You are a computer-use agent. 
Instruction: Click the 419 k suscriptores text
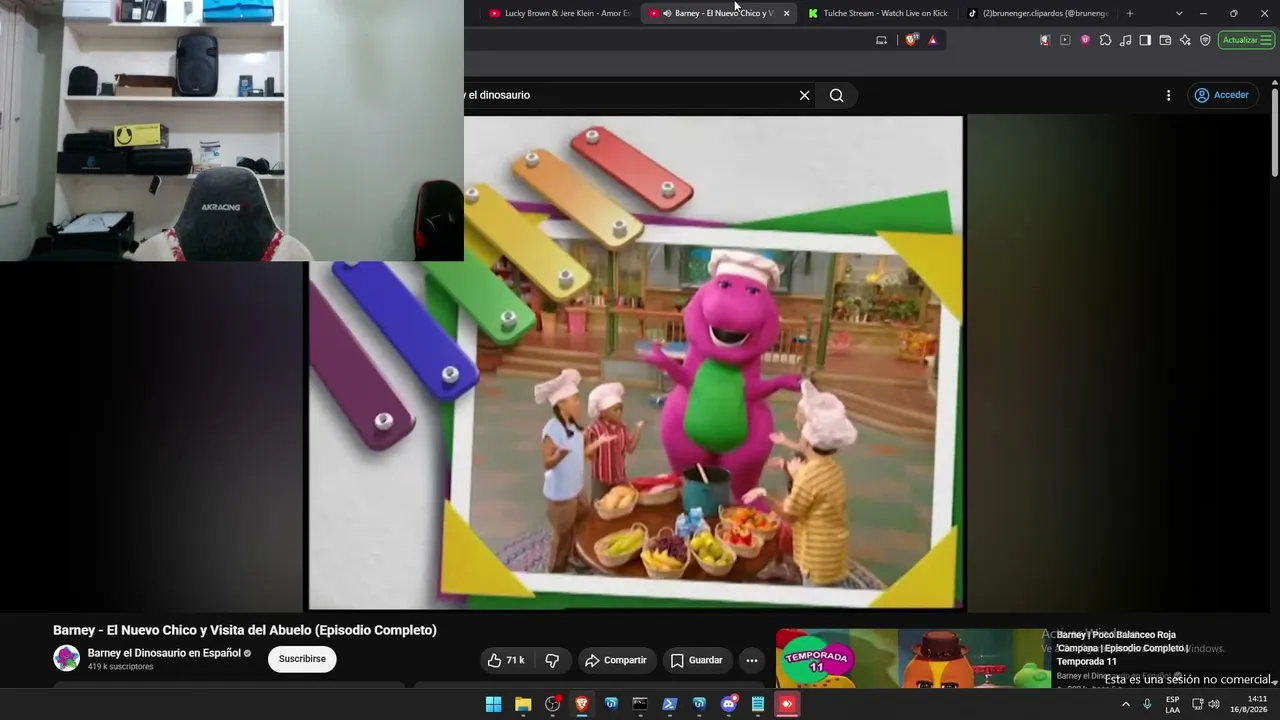120,667
